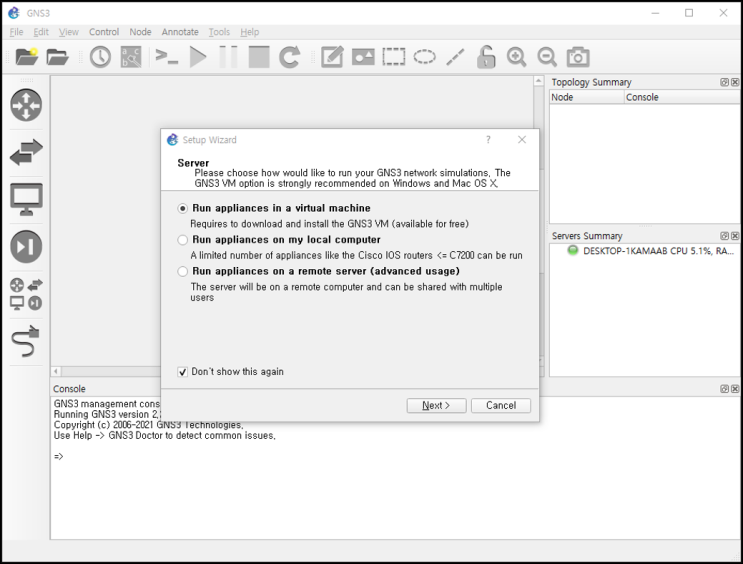Viewport: 743px width, 564px height.
Task: Click the console command prompt line
Action: pos(59,456)
